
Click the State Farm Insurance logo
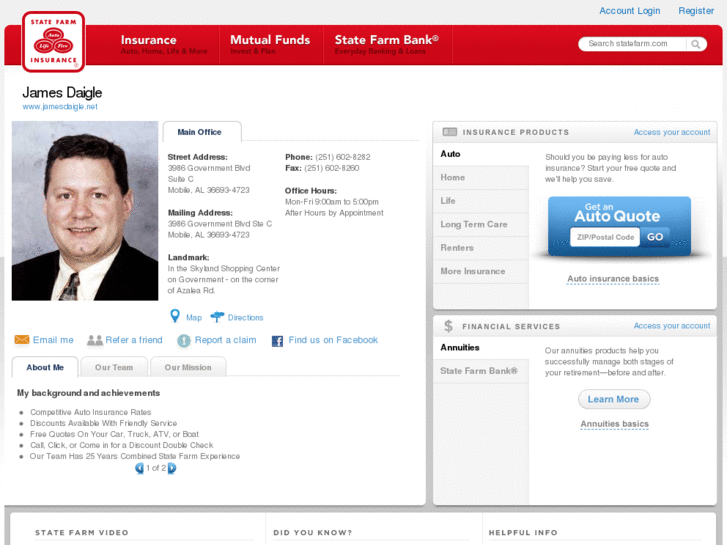[x=53, y=42]
